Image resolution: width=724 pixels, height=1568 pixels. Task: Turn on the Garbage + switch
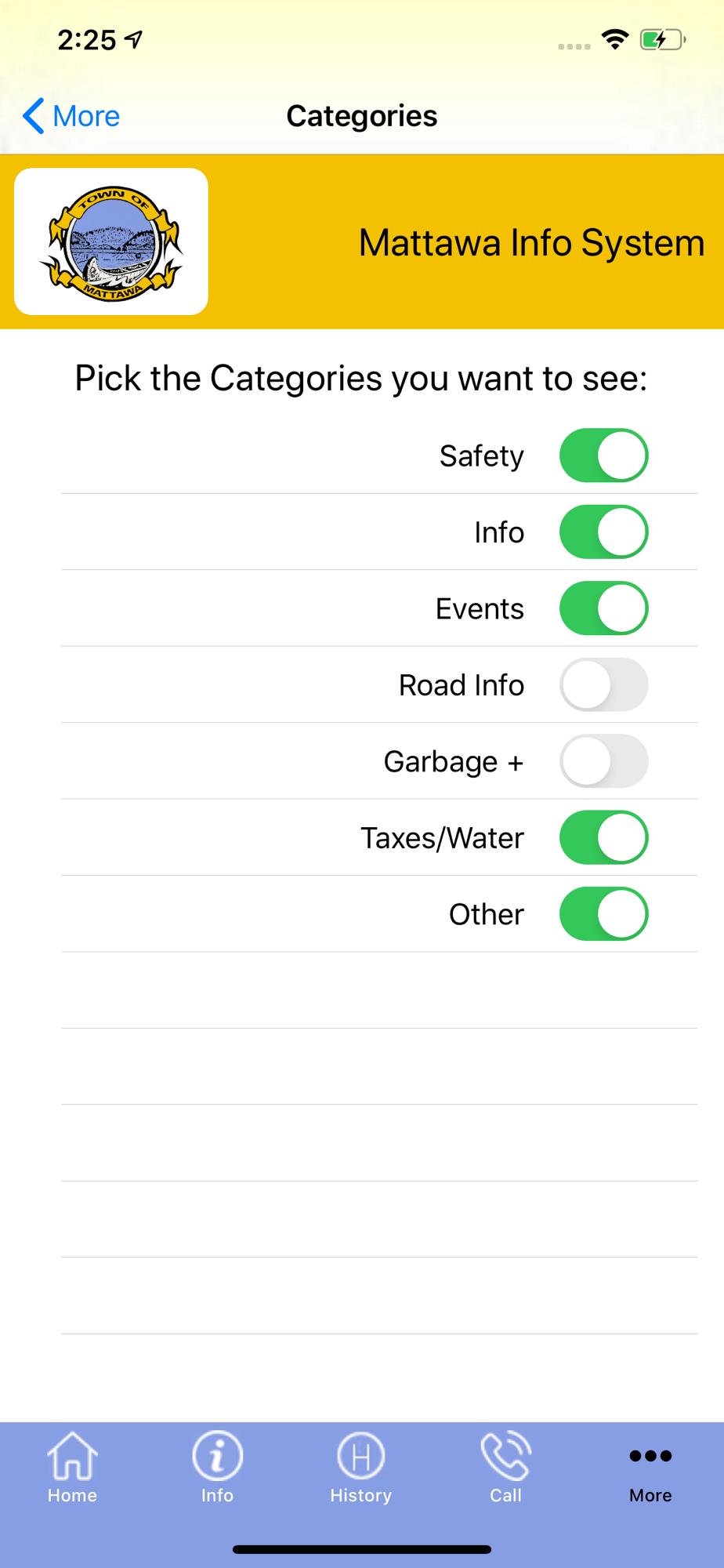coord(603,761)
